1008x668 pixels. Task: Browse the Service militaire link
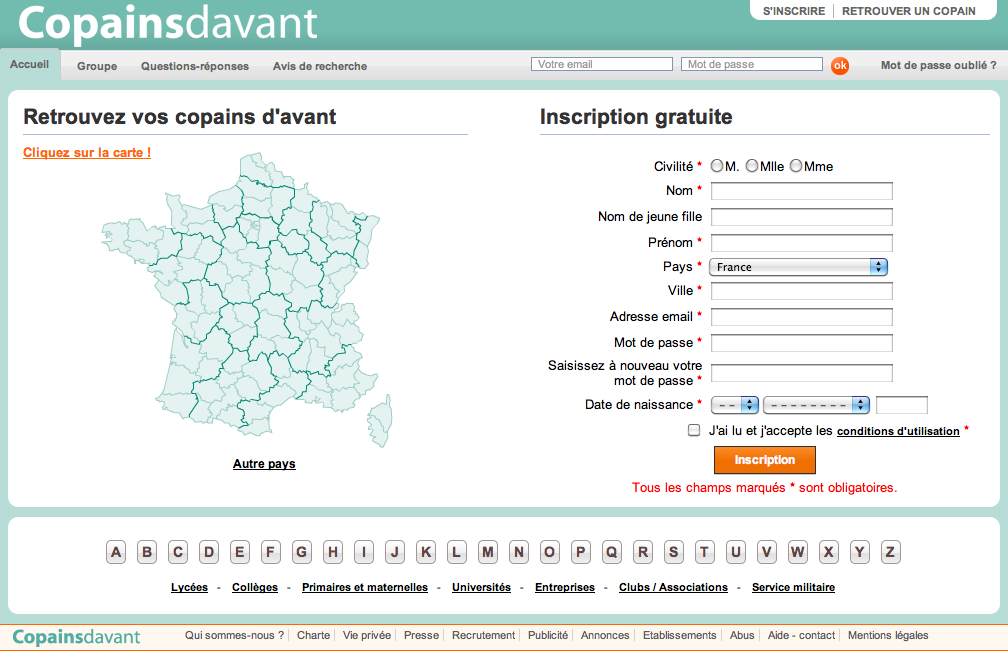[x=793, y=587]
